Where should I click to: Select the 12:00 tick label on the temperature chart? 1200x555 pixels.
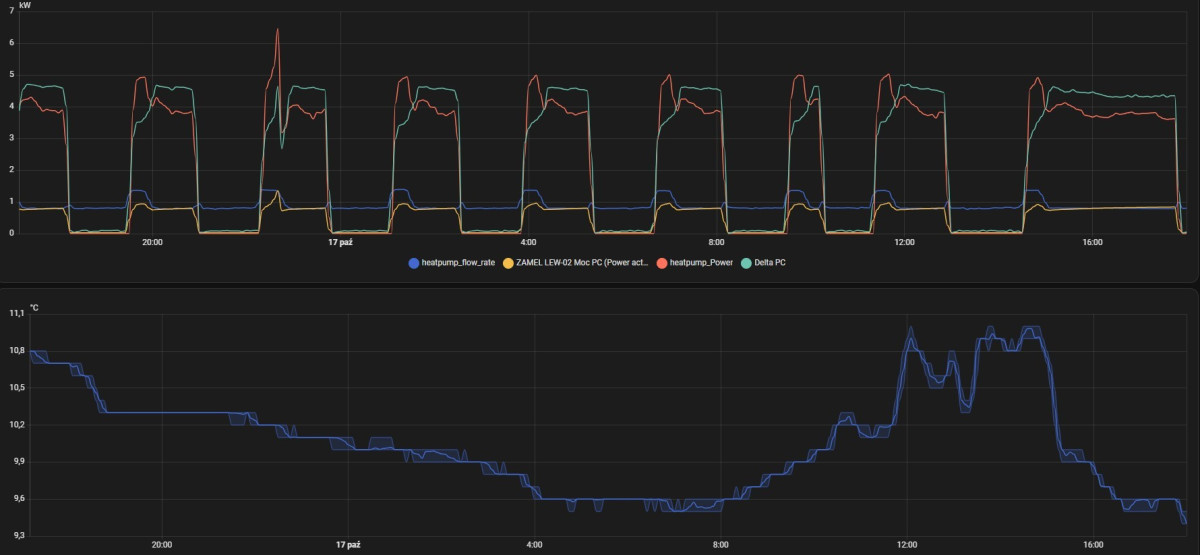pos(908,545)
